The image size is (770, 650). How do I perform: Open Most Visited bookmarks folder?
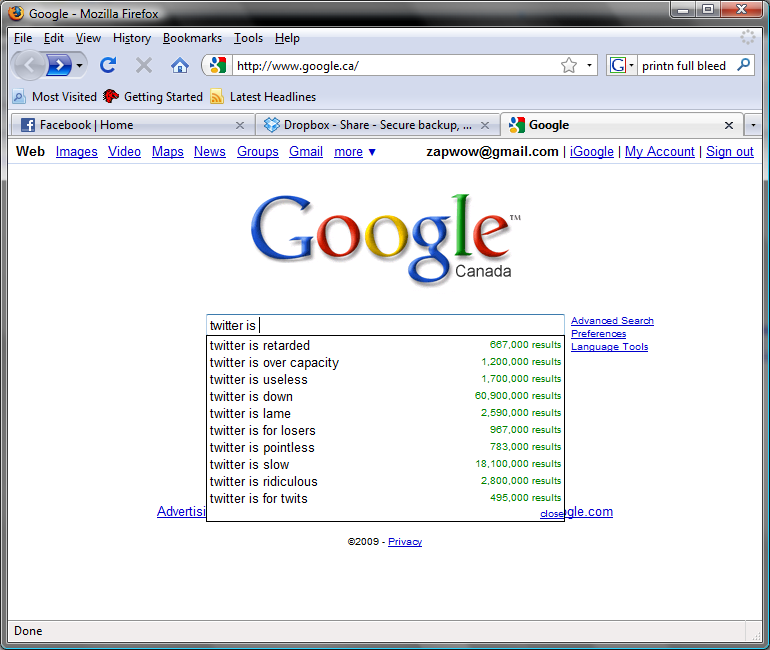(55, 97)
